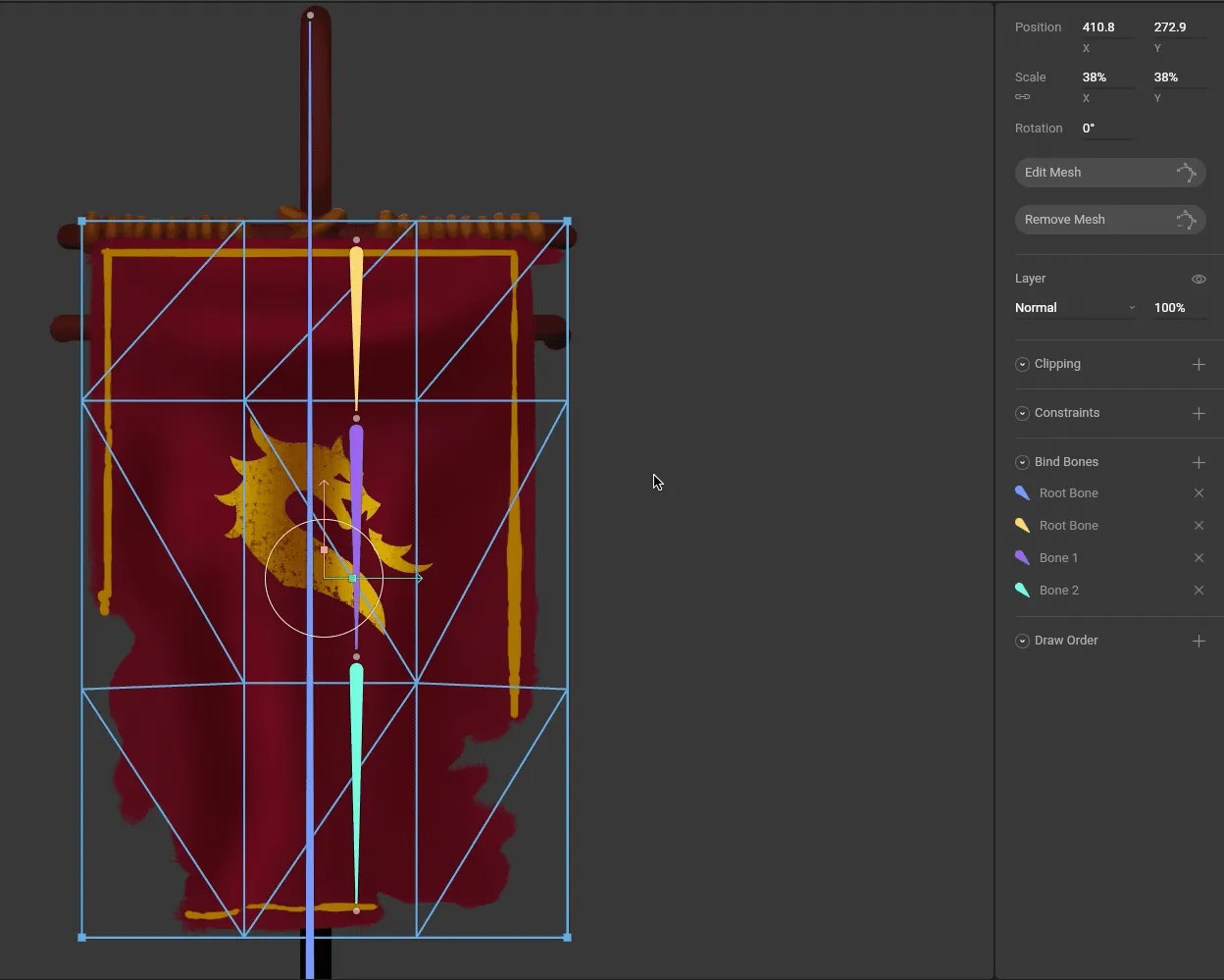The width and height of the screenshot is (1224, 980).
Task: Click the Remove Mesh button
Action: point(1109,220)
